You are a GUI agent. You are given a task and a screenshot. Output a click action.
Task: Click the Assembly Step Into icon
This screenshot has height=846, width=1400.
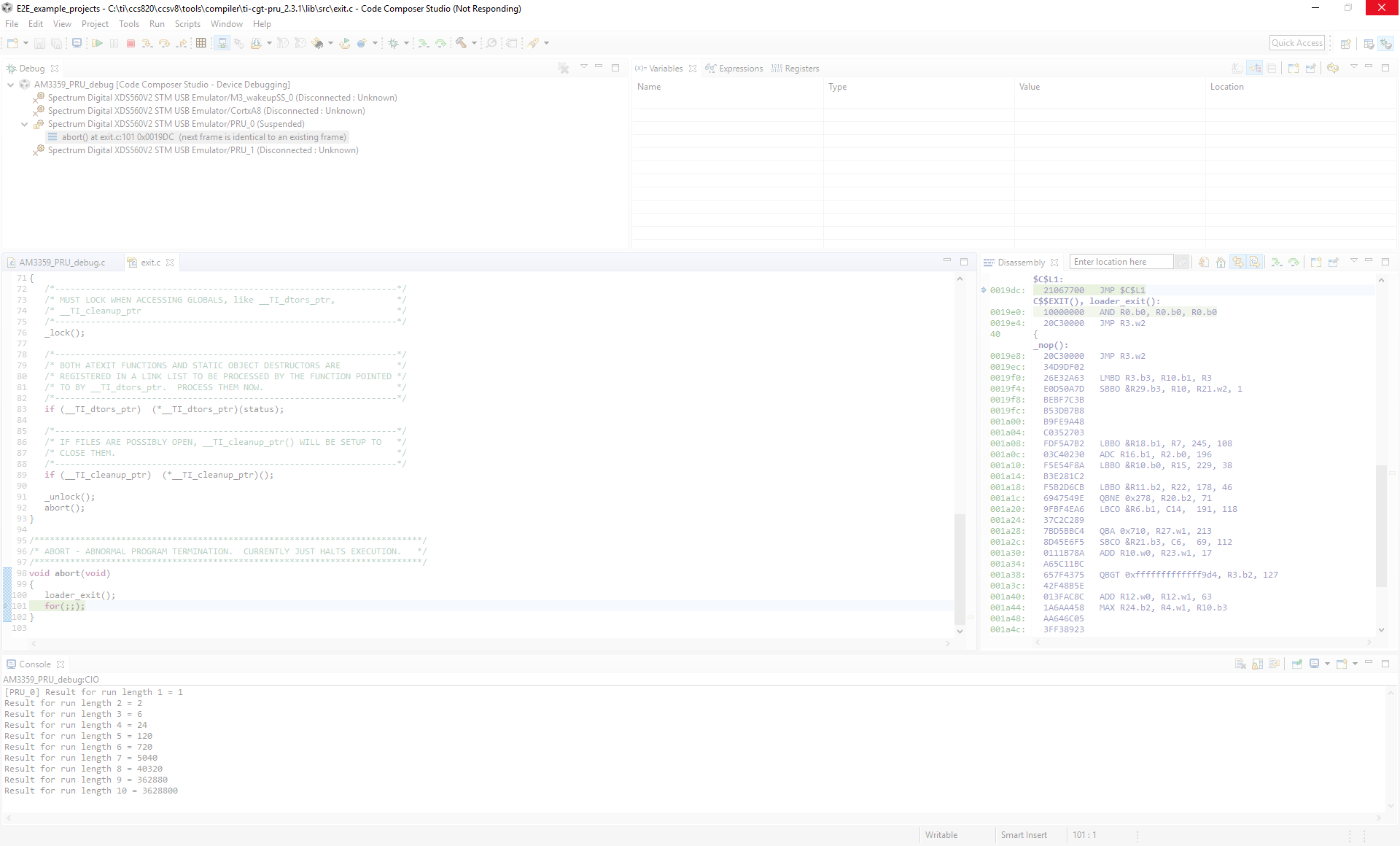click(x=424, y=44)
